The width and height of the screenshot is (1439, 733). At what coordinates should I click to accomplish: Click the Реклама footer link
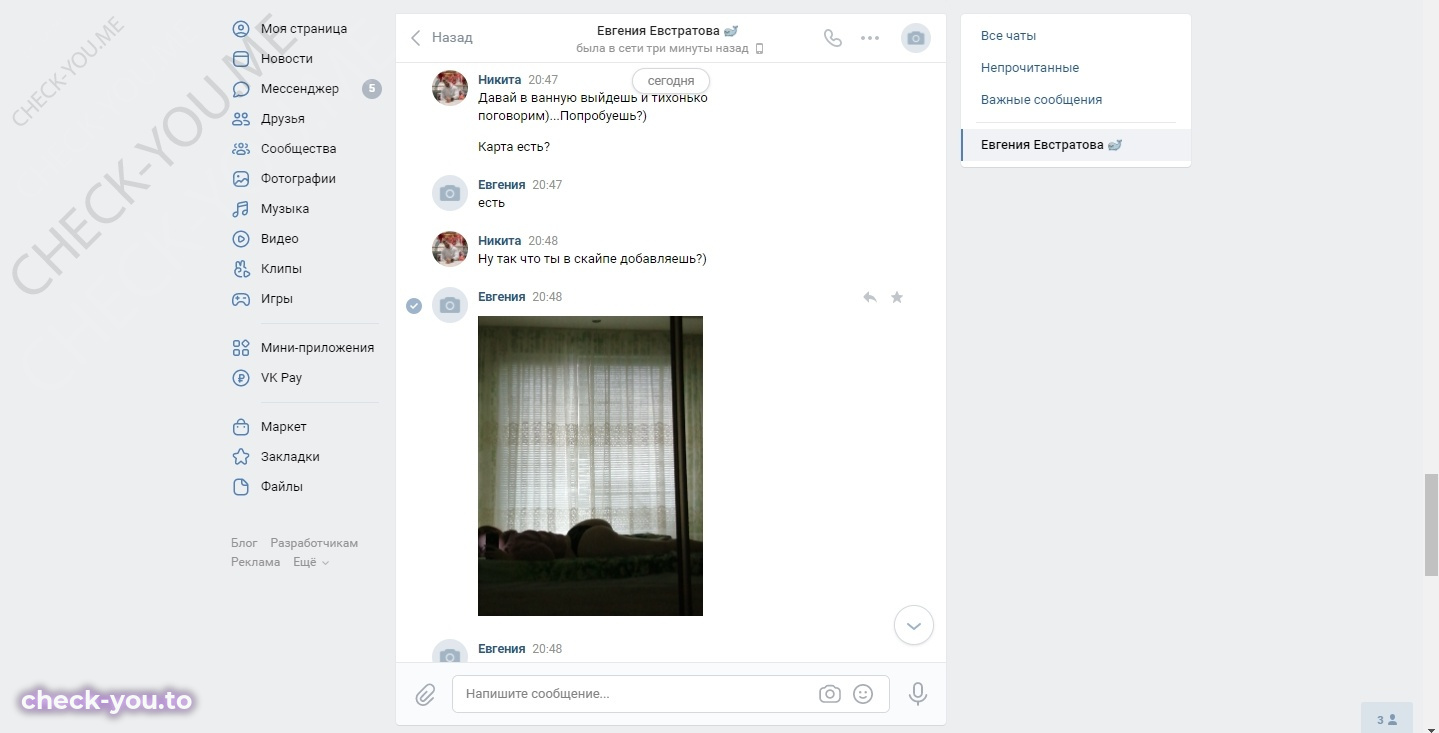256,562
